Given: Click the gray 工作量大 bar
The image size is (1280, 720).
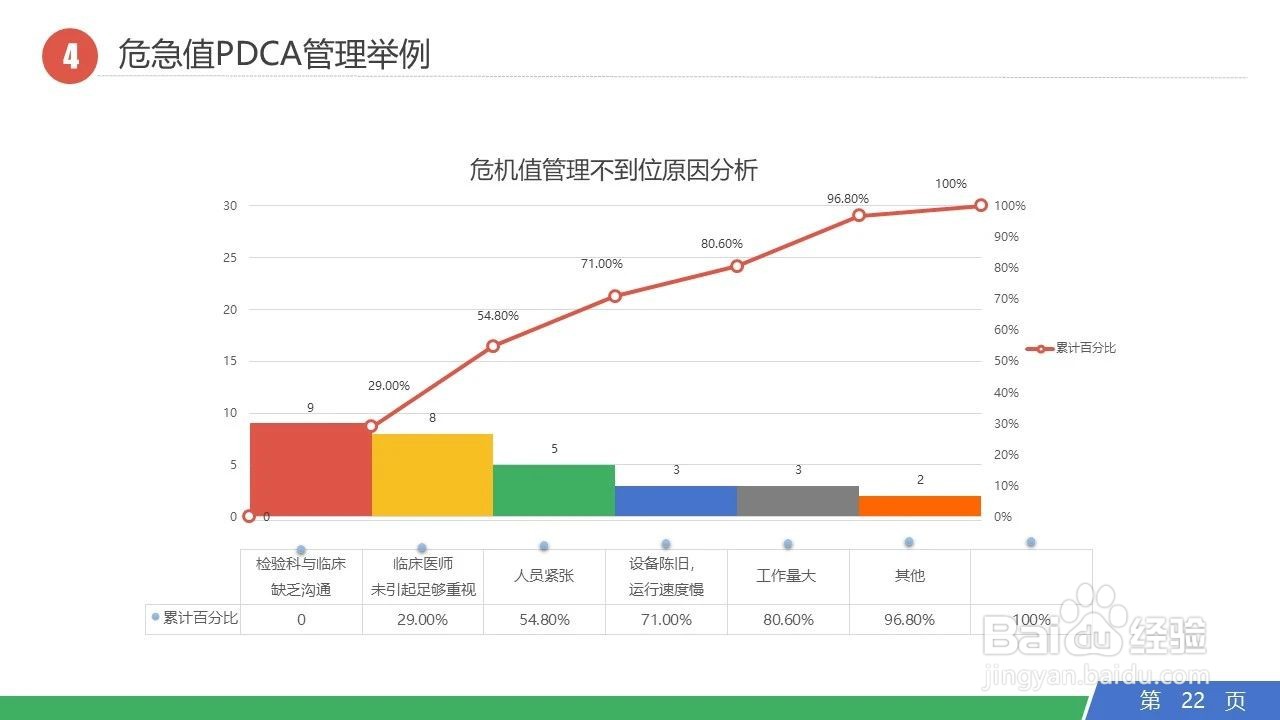Looking at the screenshot, I should pyautogui.click(x=797, y=502).
